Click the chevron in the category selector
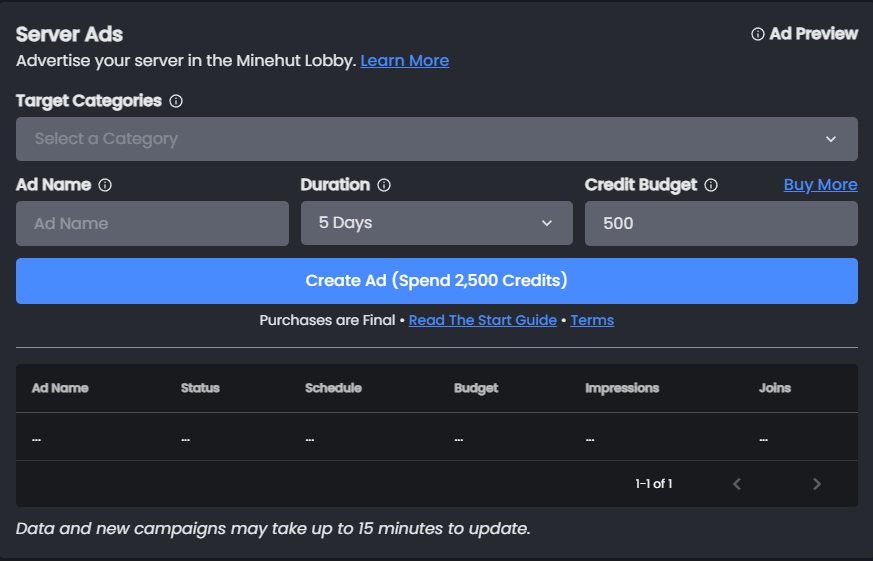Viewport: 873px width, 561px height. coord(831,139)
